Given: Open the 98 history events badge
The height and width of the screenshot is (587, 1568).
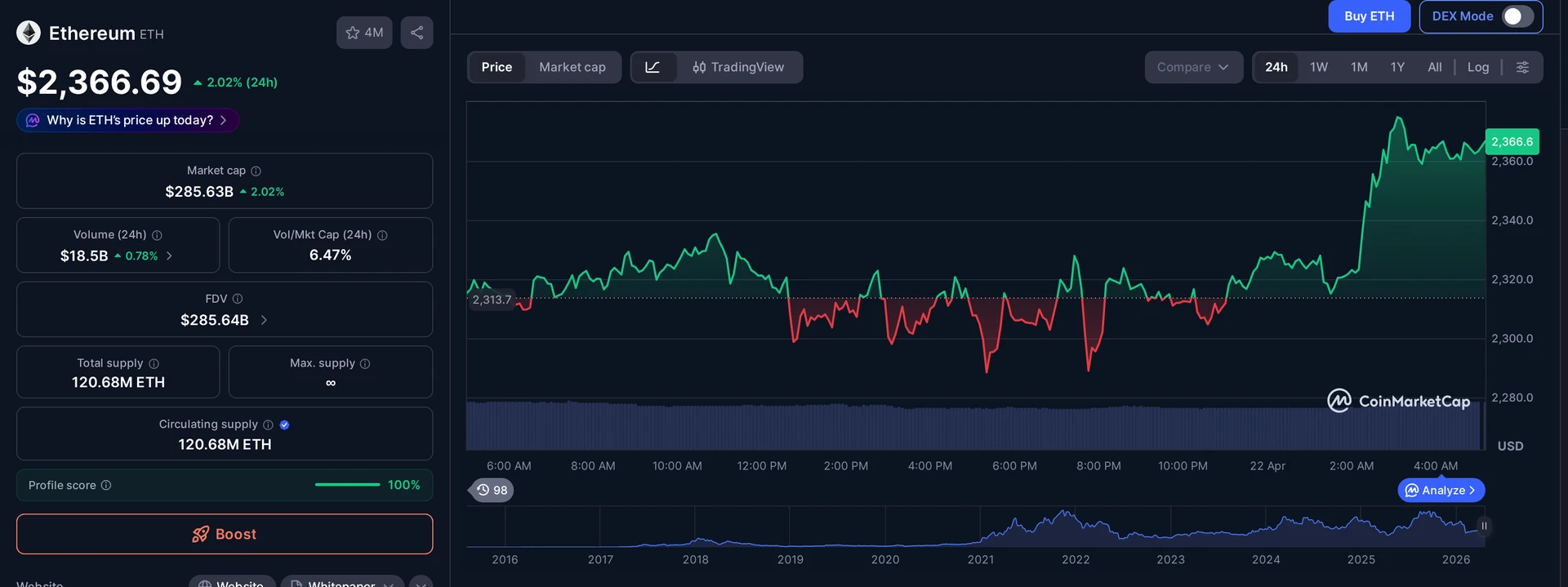Looking at the screenshot, I should (x=492, y=490).
